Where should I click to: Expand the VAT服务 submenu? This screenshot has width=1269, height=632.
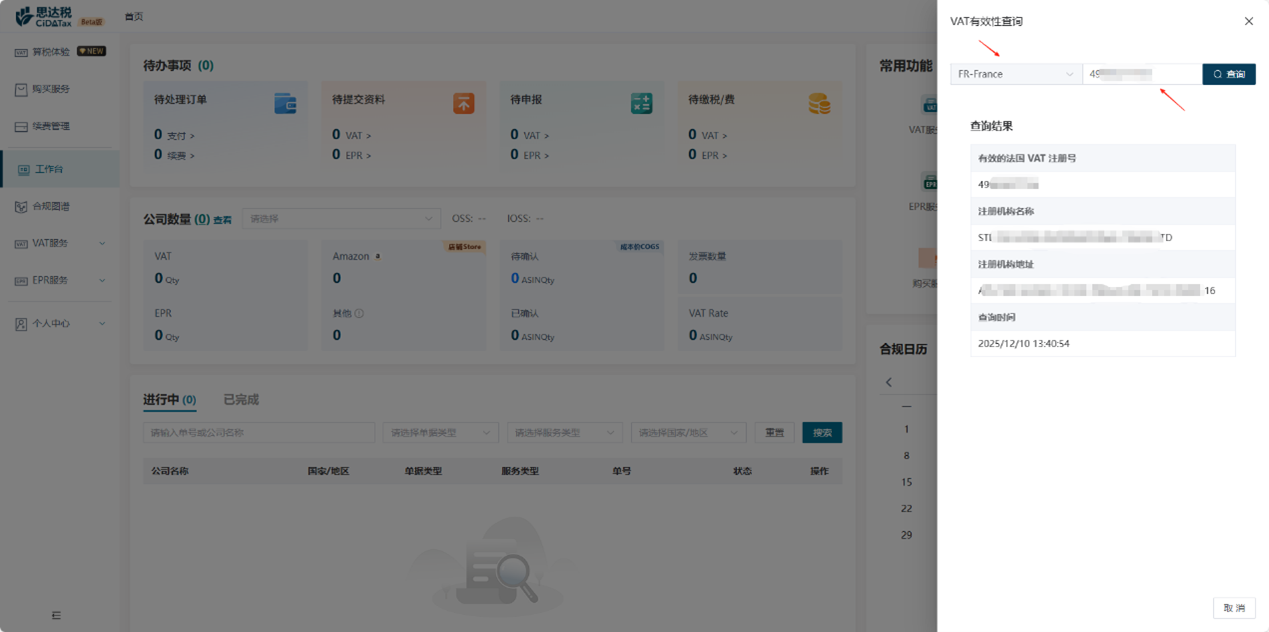pyautogui.click(x=60, y=243)
